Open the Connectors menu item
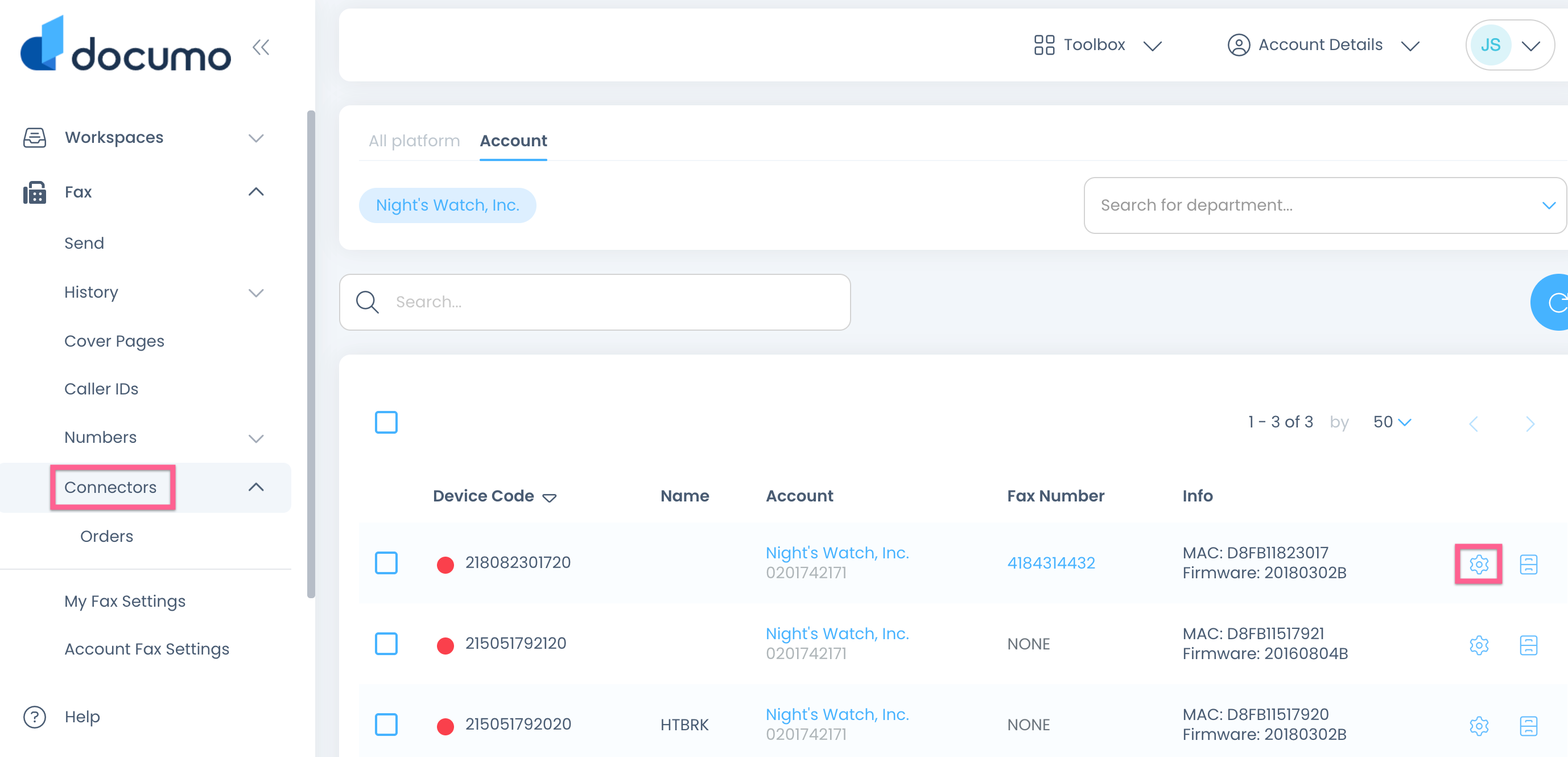 point(110,487)
